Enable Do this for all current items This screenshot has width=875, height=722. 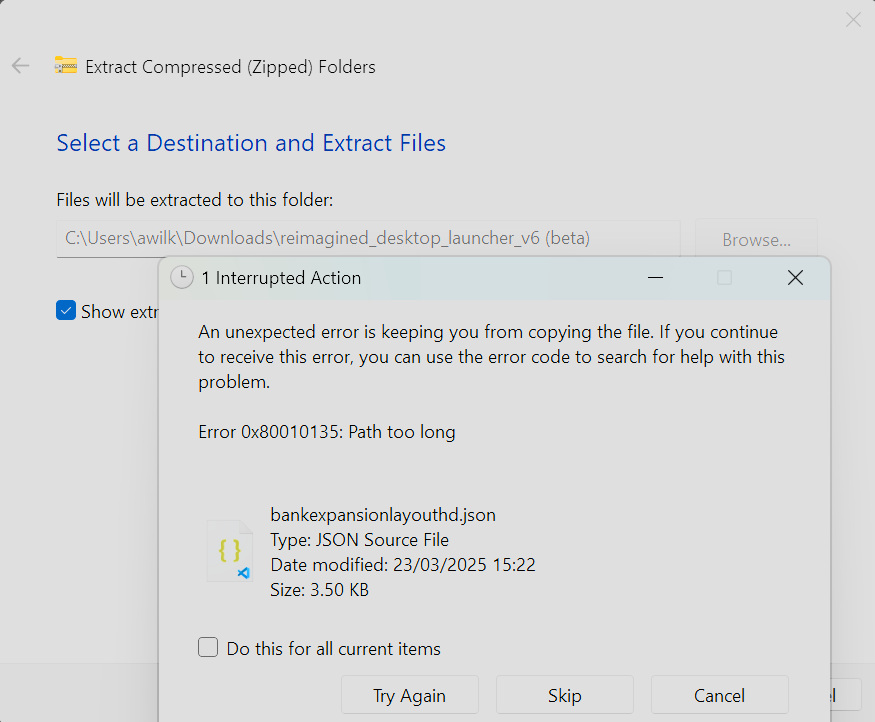[208, 647]
